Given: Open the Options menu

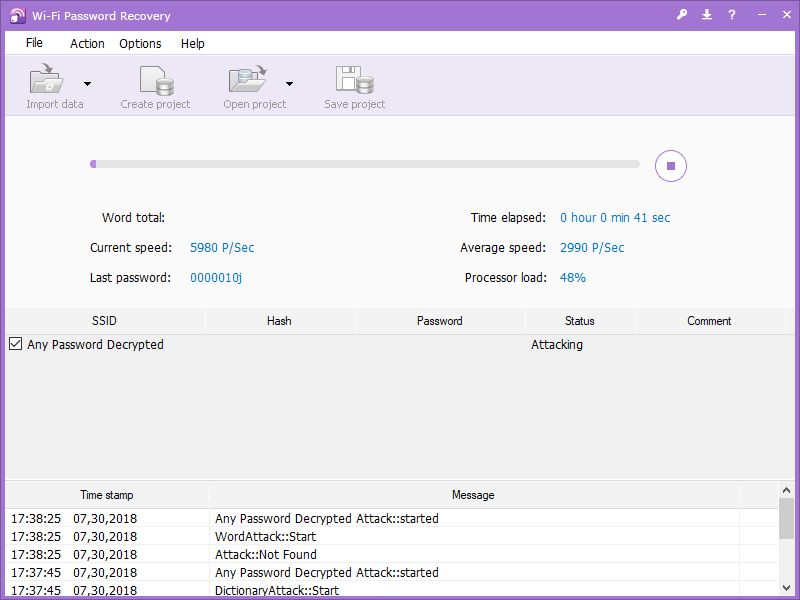Looking at the screenshot, I should coord(140,43).
